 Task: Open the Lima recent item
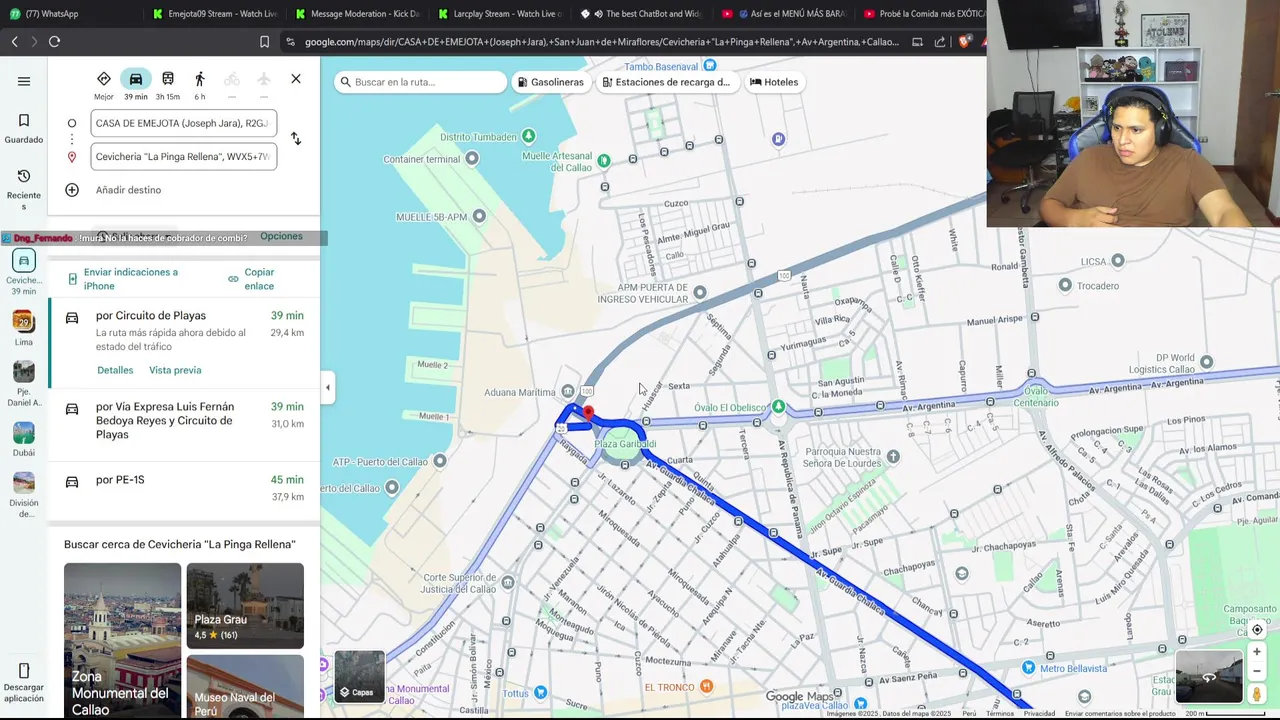24,329
